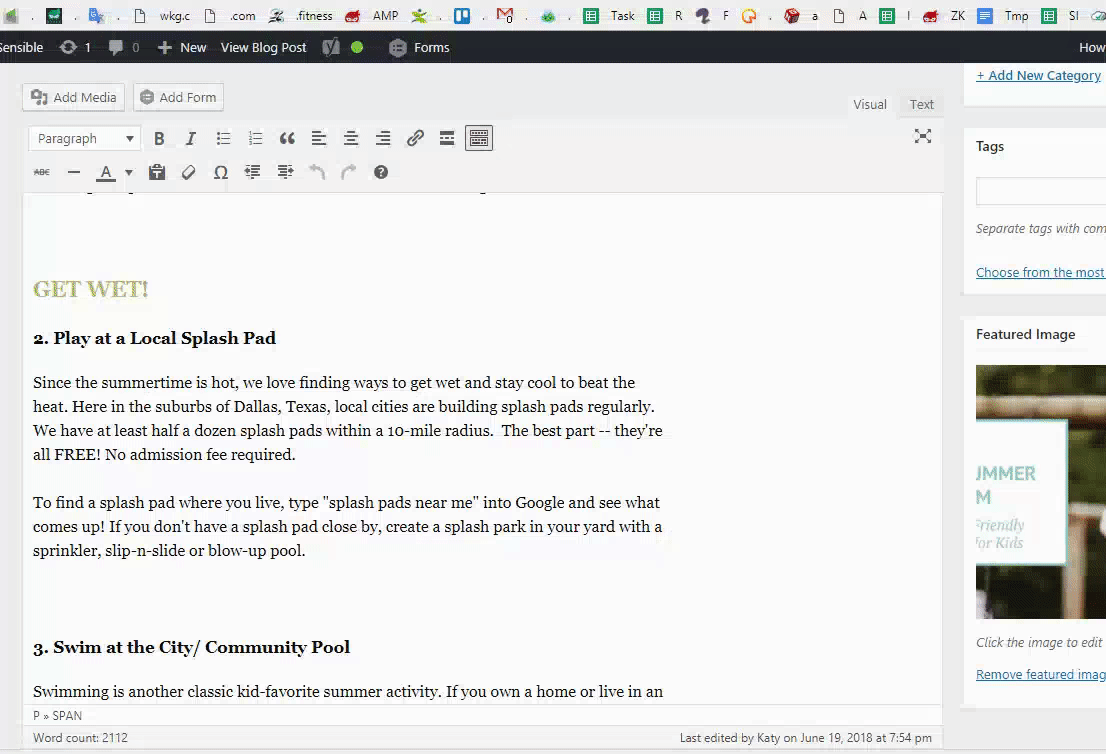Open keyboard shortcuts help
Screen dimensions: 1106x754
point(381,172)
